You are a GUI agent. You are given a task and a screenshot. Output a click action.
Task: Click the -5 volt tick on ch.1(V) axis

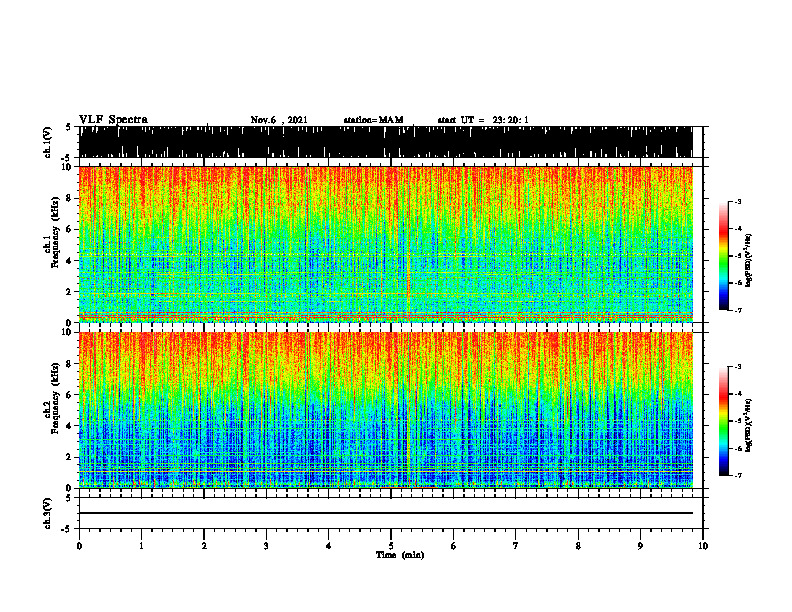pyautogui.click(x=67, y=158)
